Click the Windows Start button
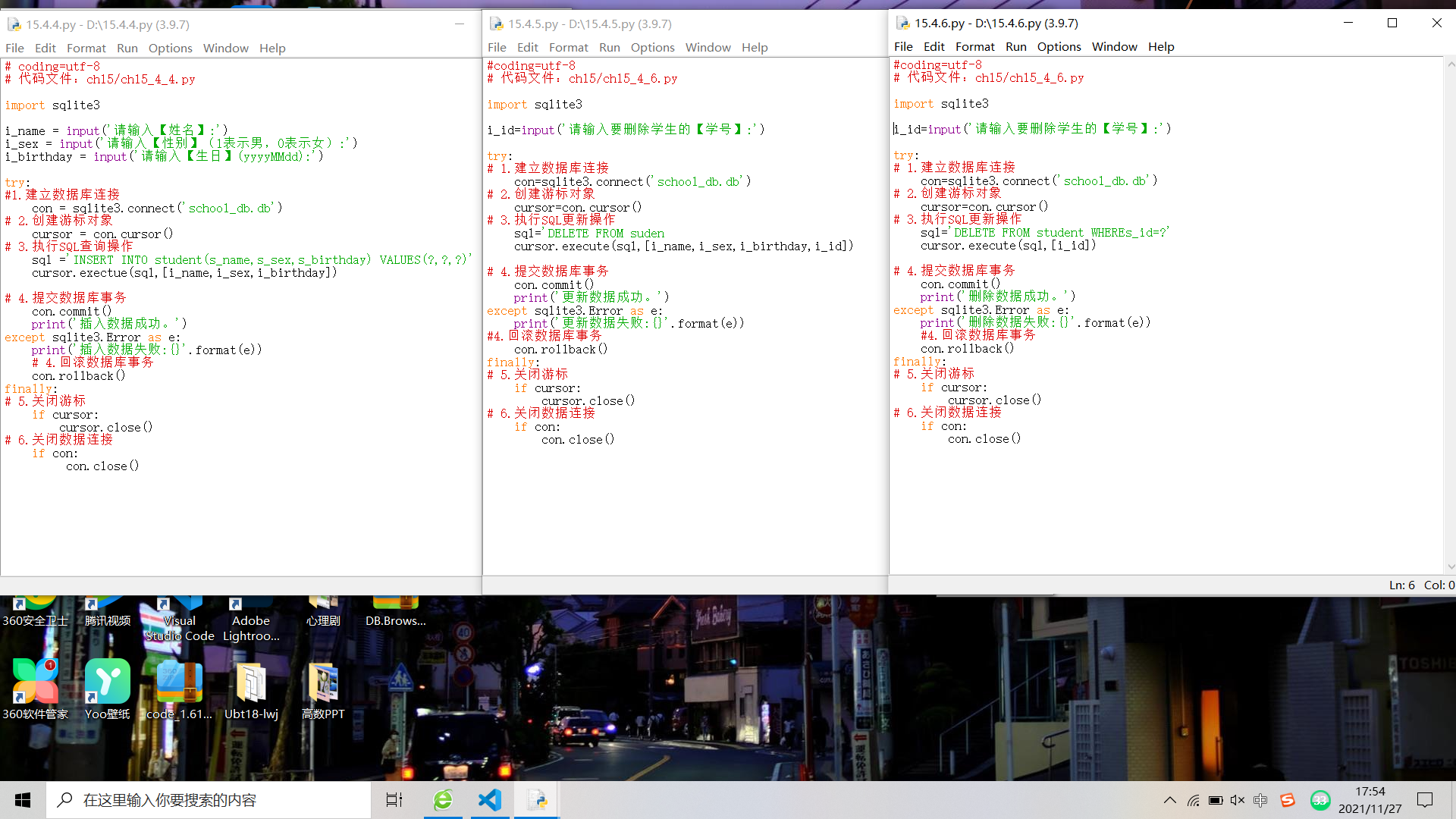 (x=23, y=800)
